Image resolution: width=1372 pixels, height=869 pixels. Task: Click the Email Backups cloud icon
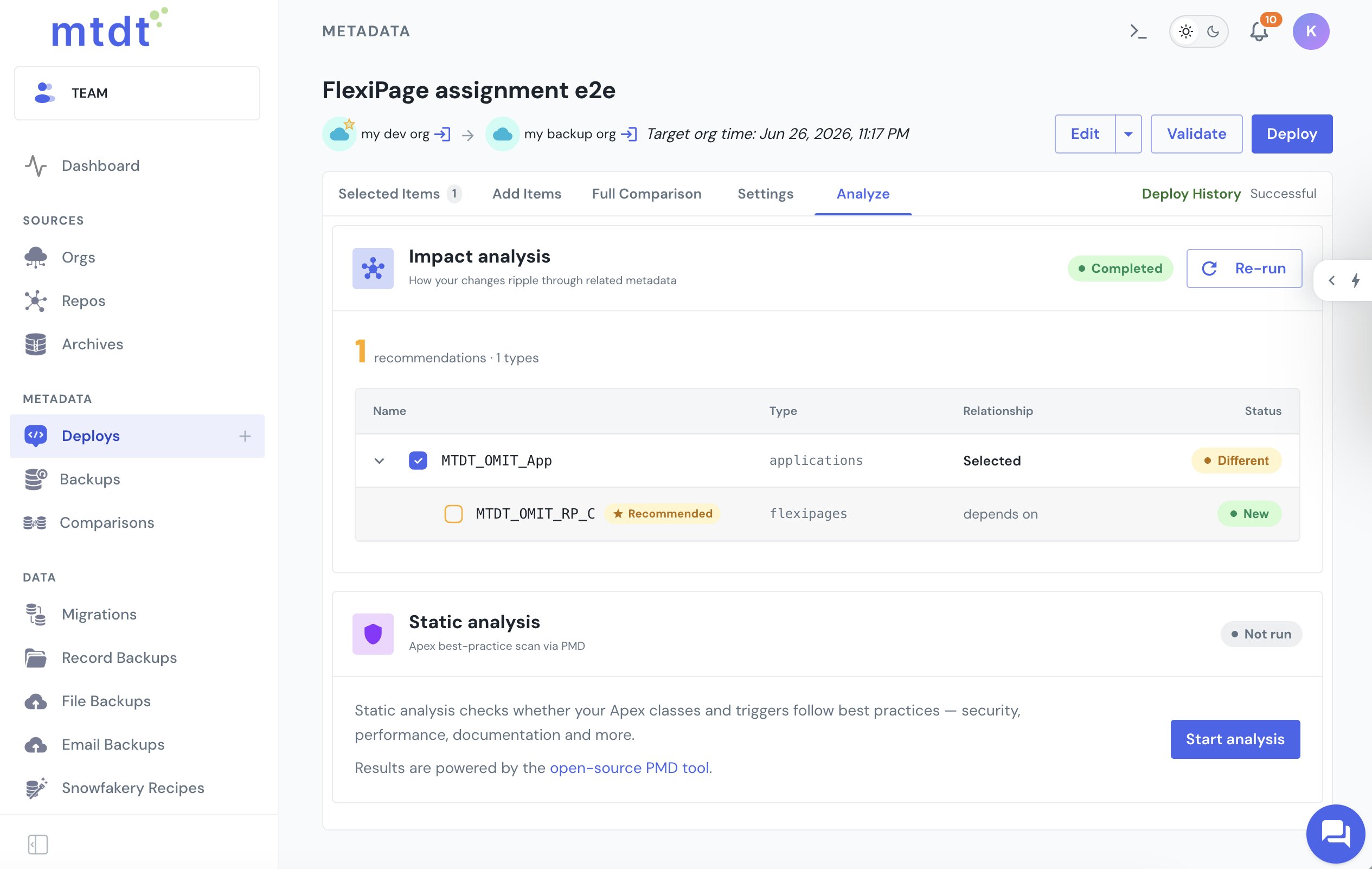coord(35,745)
